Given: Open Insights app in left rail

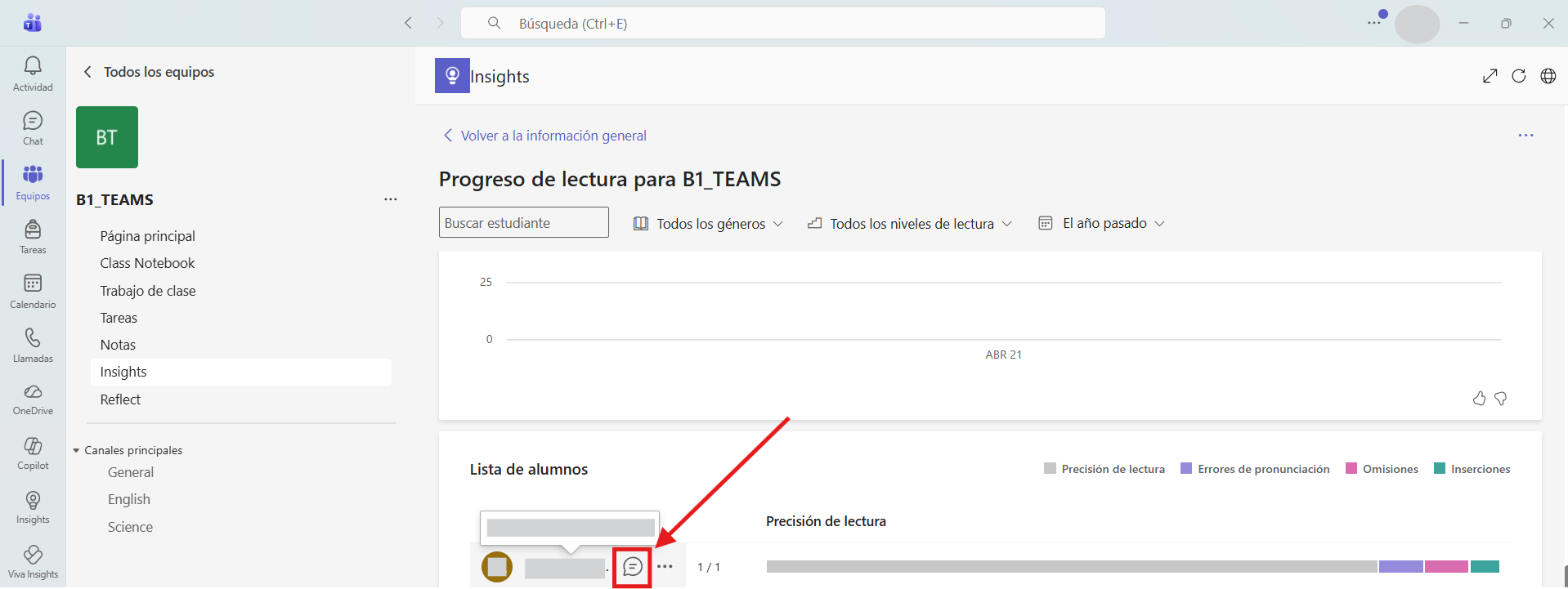Looking at the screenshot, I should click(x=33, y=508).
